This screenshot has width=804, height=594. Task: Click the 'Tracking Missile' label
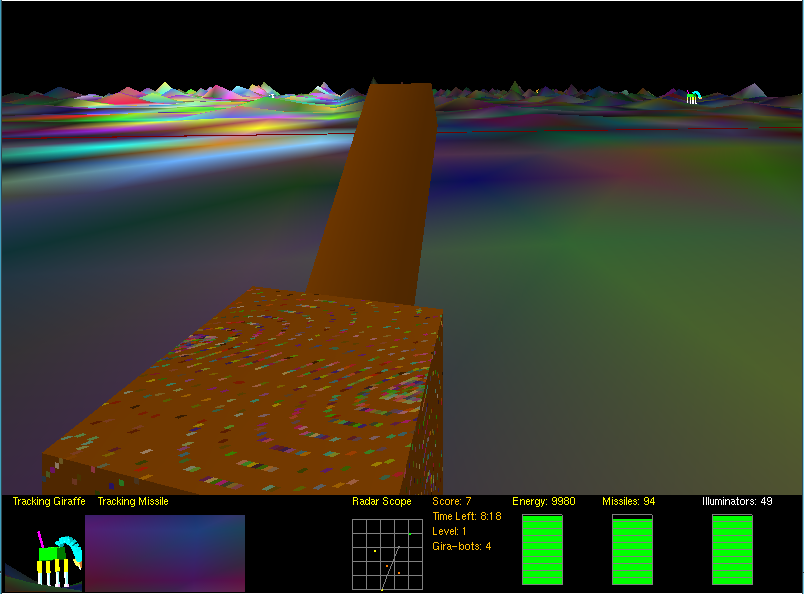tap(133, 501)
